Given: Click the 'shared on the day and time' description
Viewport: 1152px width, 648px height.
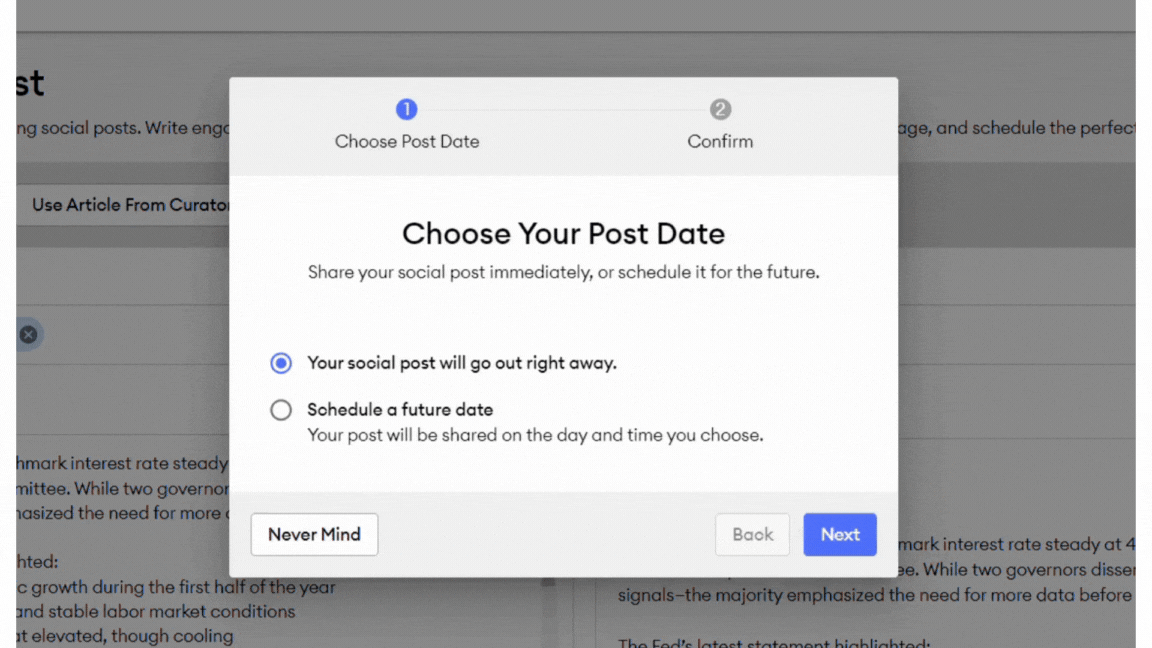Looking at the screenshot, I should pos(535,435).
